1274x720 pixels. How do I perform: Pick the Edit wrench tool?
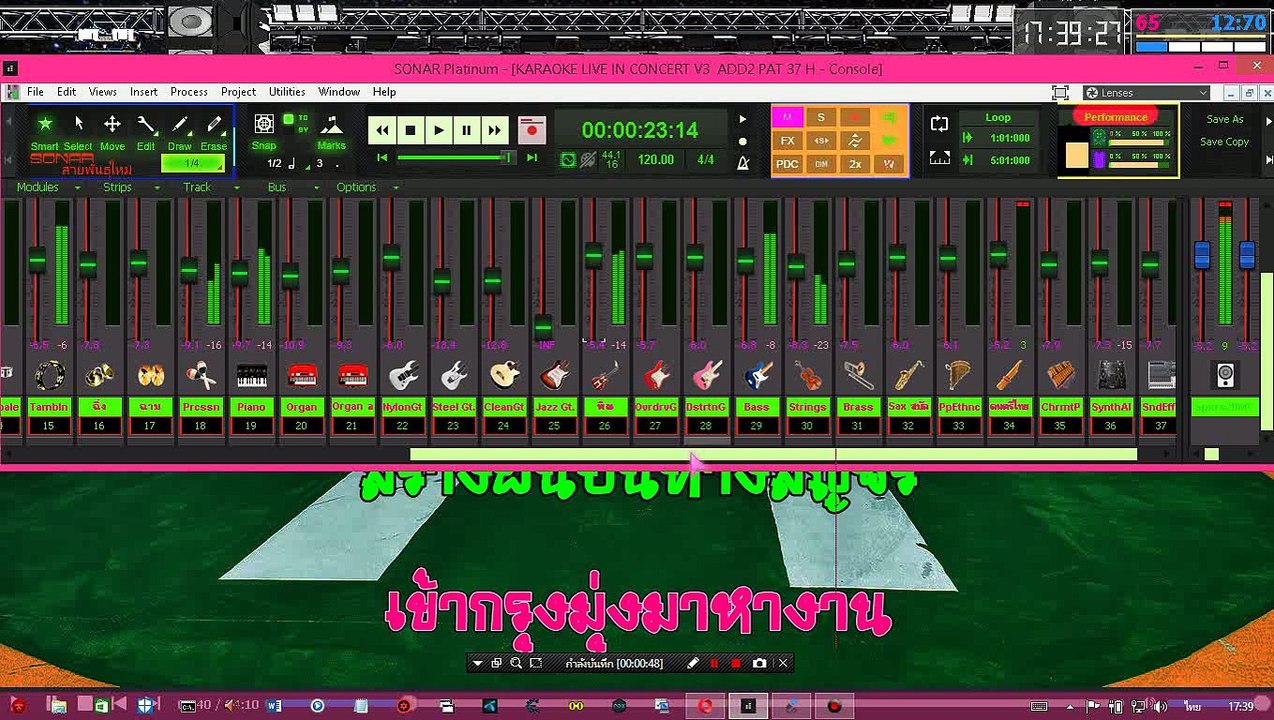coord(146,130)
